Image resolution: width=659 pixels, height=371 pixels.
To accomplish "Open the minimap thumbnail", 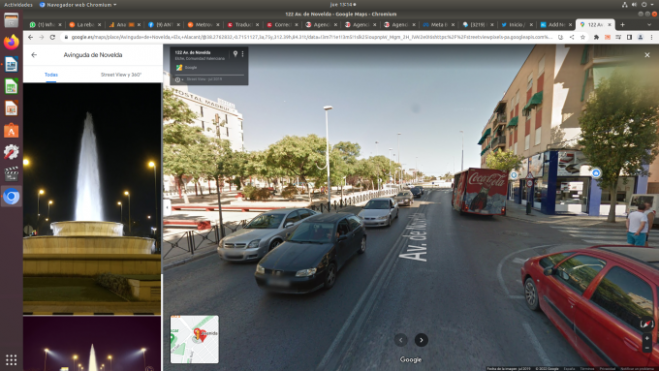I will pos(195,339).
